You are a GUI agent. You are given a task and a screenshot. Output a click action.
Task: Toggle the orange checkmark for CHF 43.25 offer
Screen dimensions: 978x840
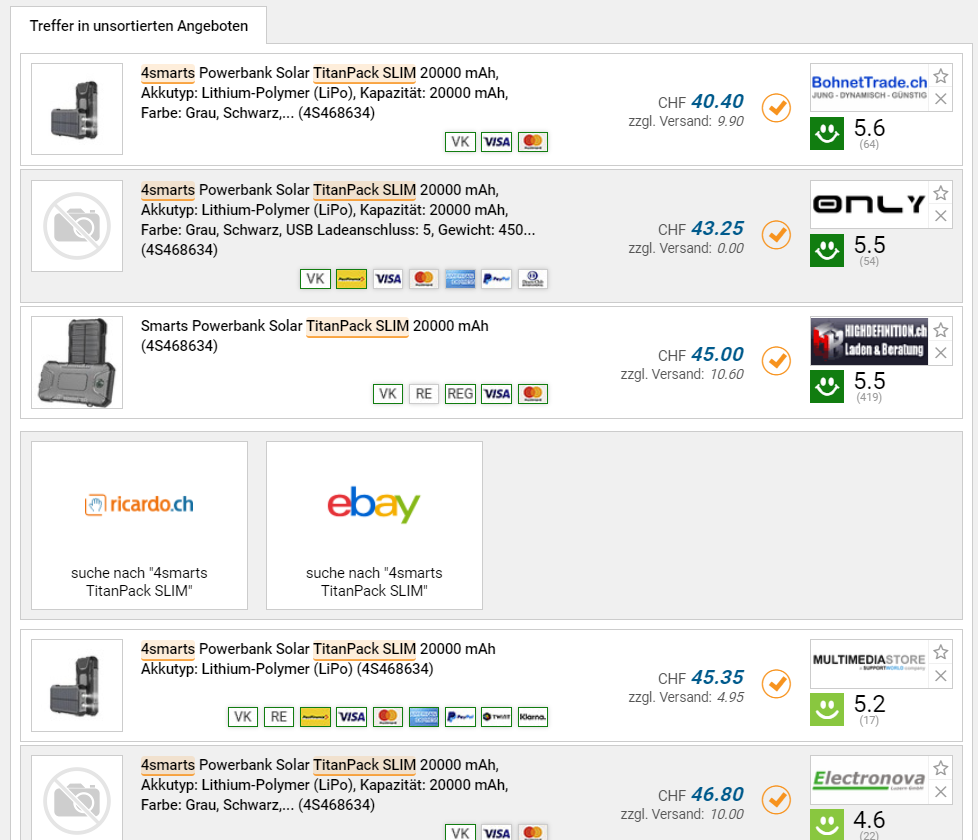pos(776,234)
